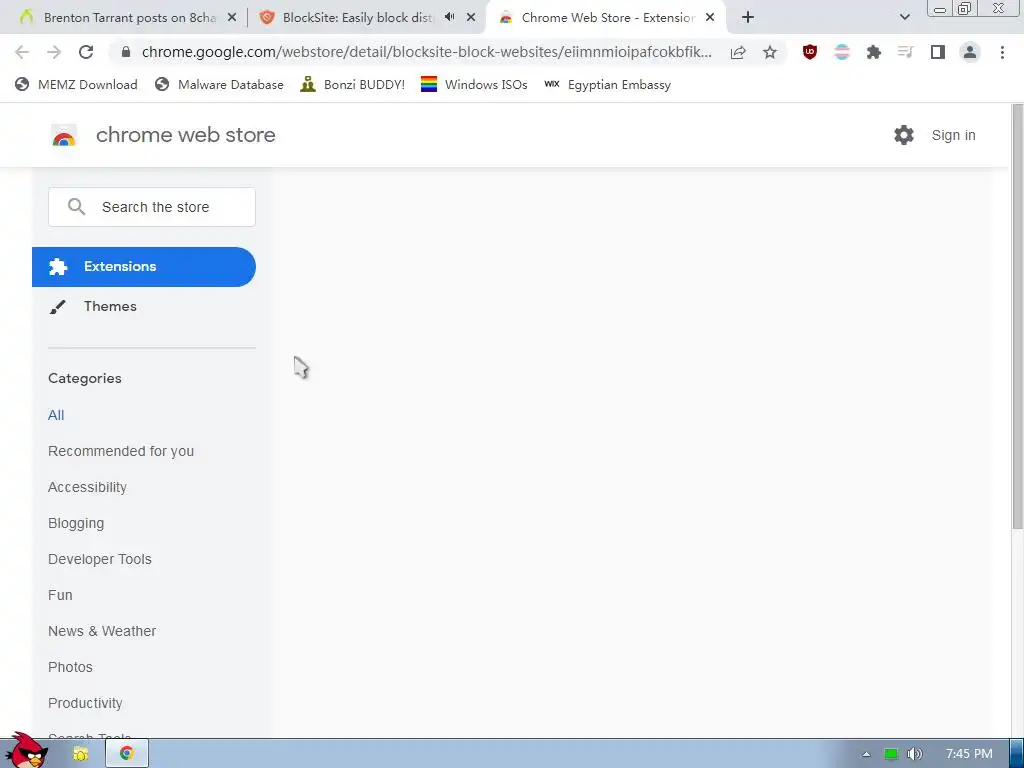
Task: Open the taskbar file explorer icon
Action: (x=80, y=754)
